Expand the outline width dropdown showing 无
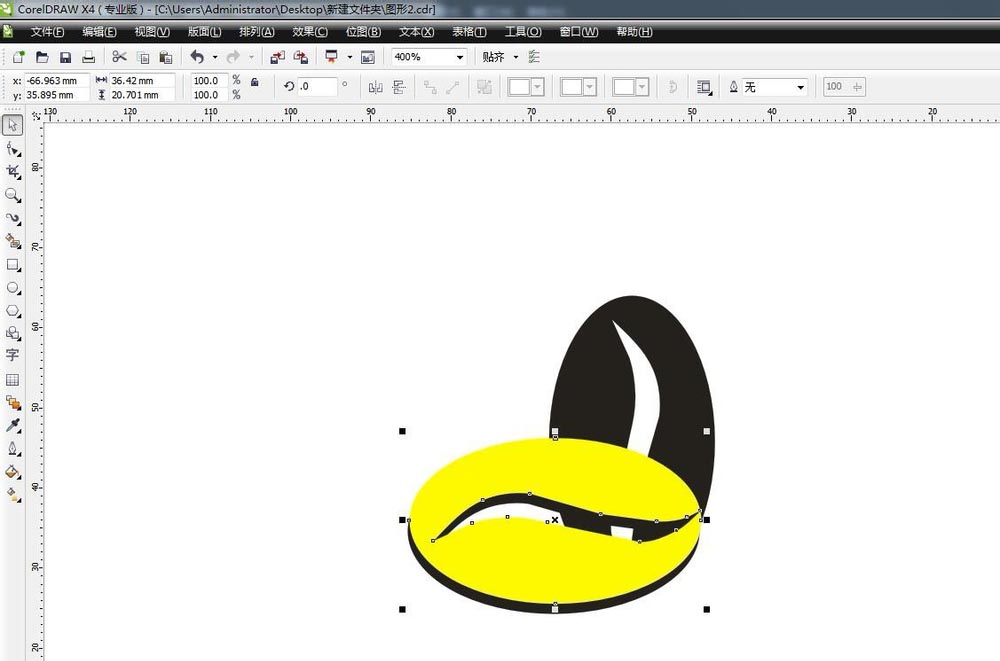Viewport: 1000px width, 661px height. (x=800, y=87)
